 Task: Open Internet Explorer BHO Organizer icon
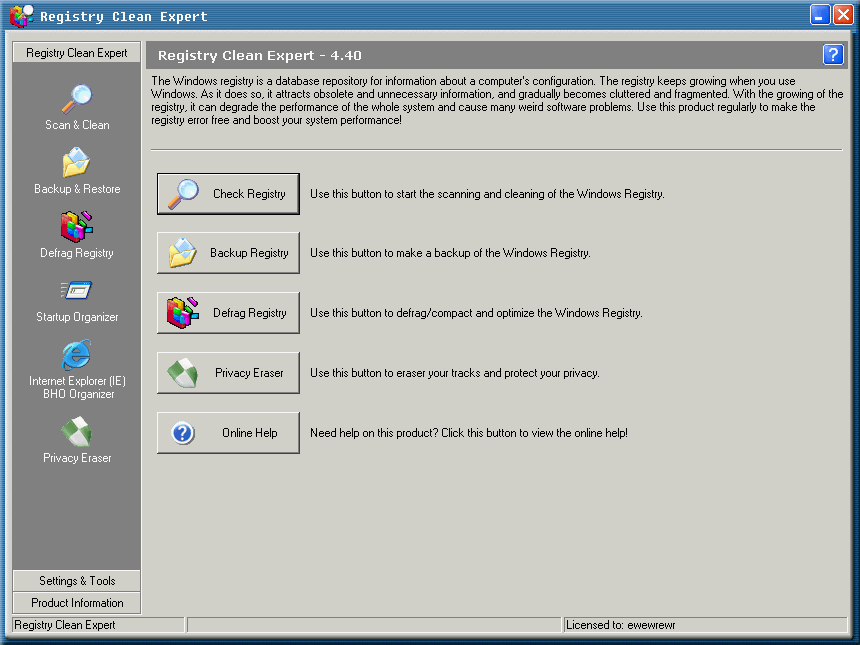click(76, 355)
